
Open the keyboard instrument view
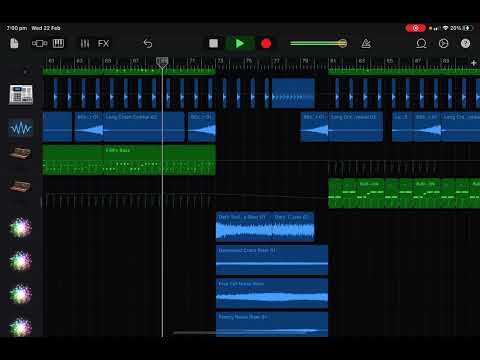click(x=58, y=43)
